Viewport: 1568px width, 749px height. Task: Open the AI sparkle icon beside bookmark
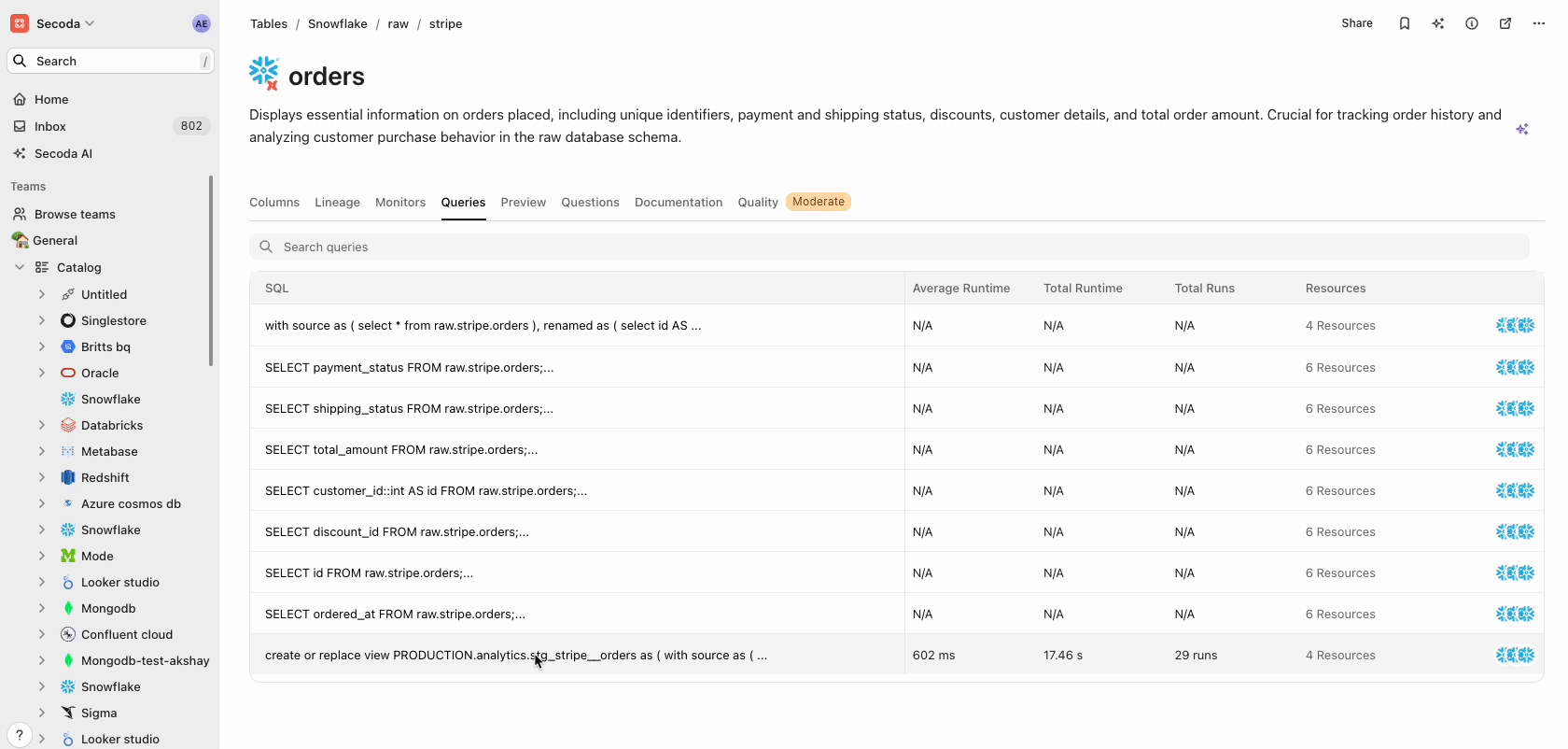pyautogui.click(x=1437, y=23)
